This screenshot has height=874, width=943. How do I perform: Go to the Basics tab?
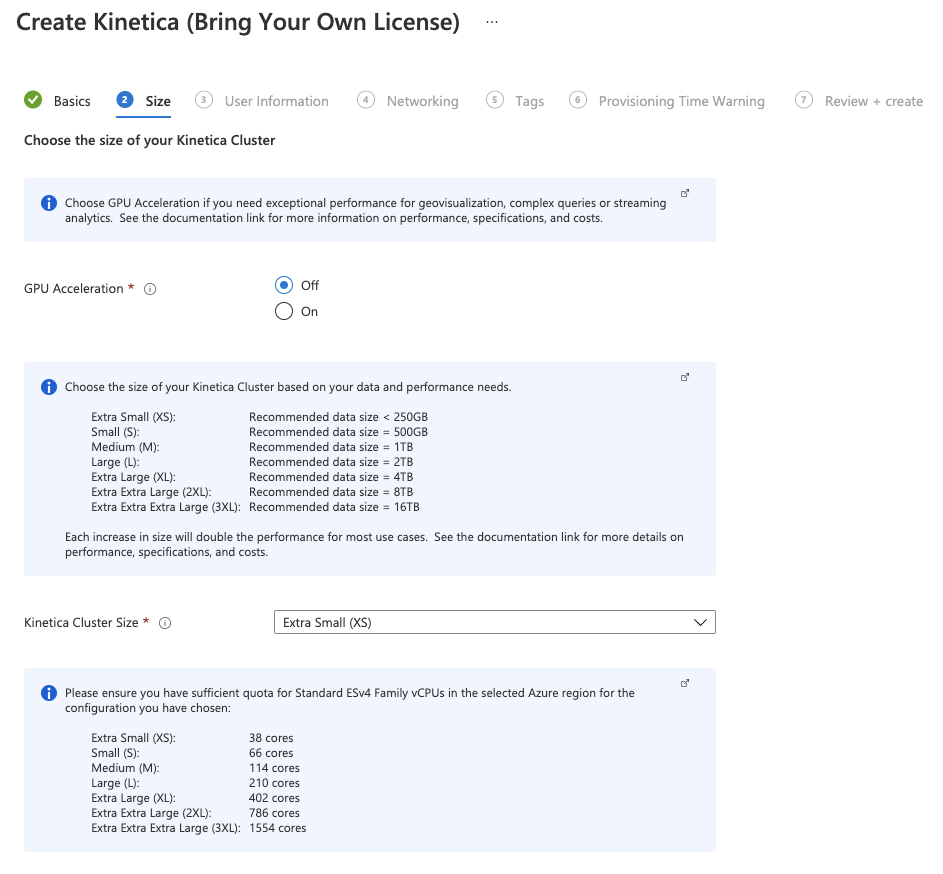(72, 101)
